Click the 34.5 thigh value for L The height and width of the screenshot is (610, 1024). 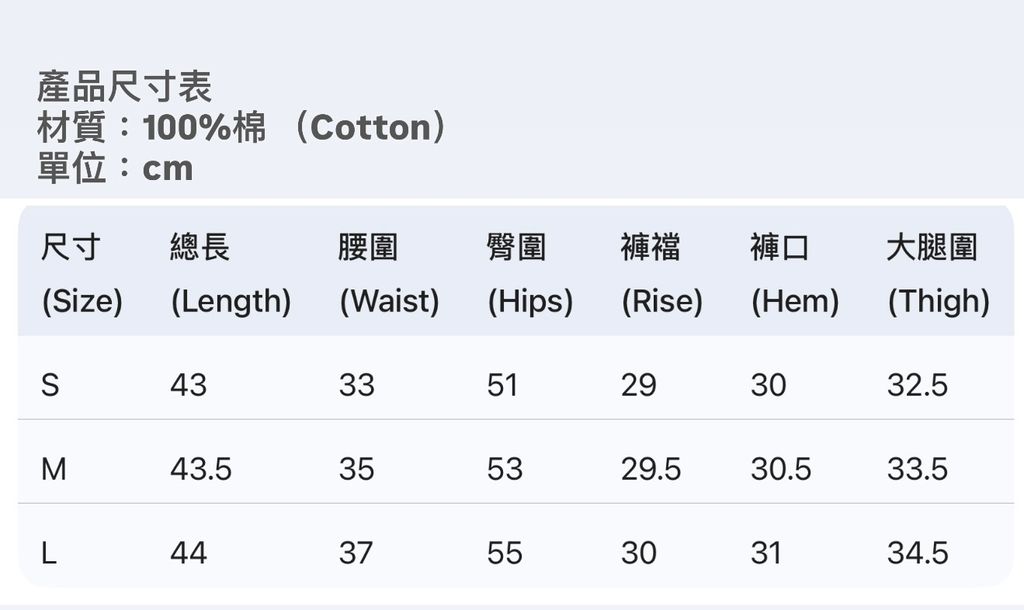[x=917, y=553]
